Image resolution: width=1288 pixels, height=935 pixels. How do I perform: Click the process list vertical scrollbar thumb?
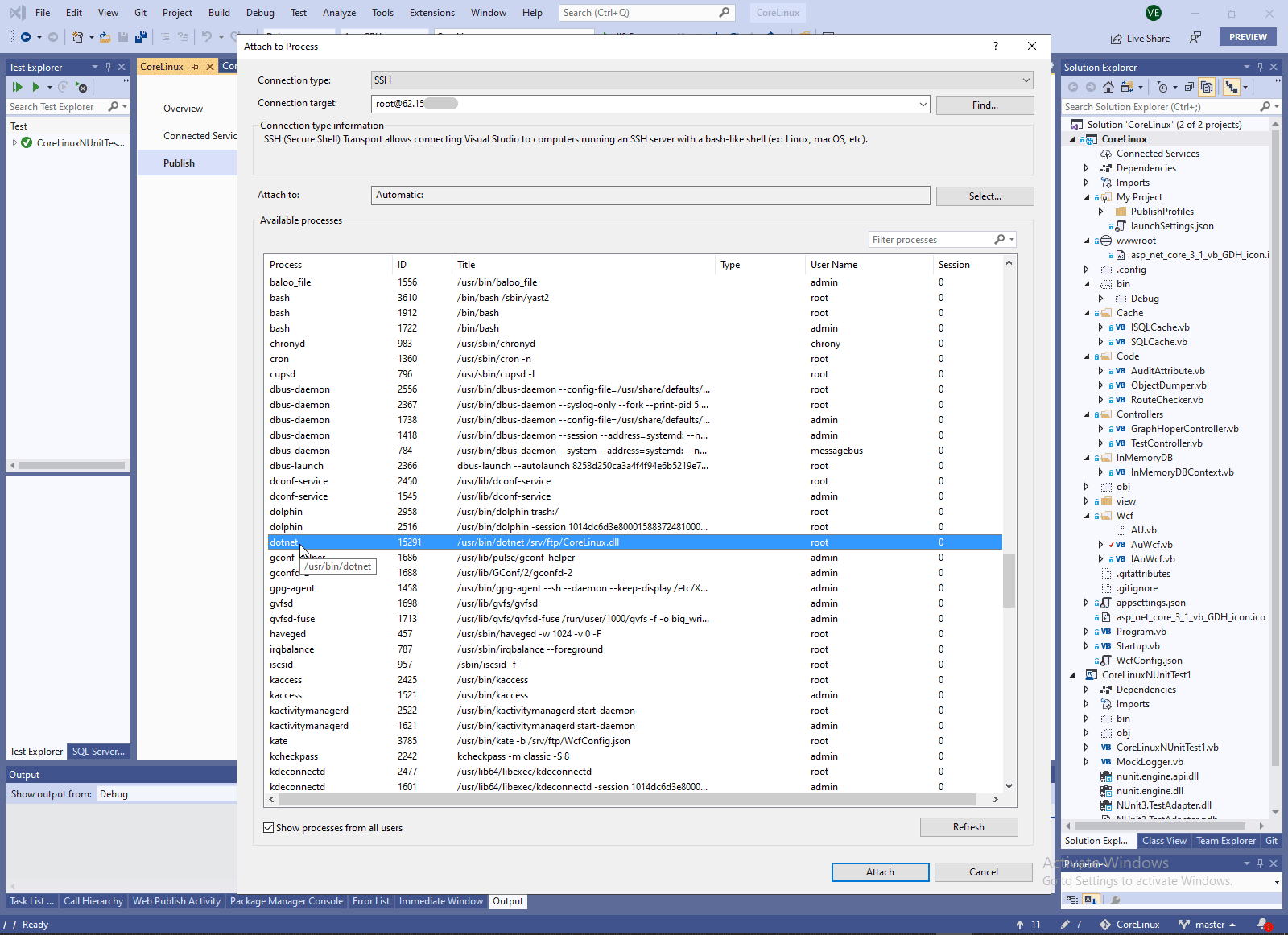tap(1009, 579)
